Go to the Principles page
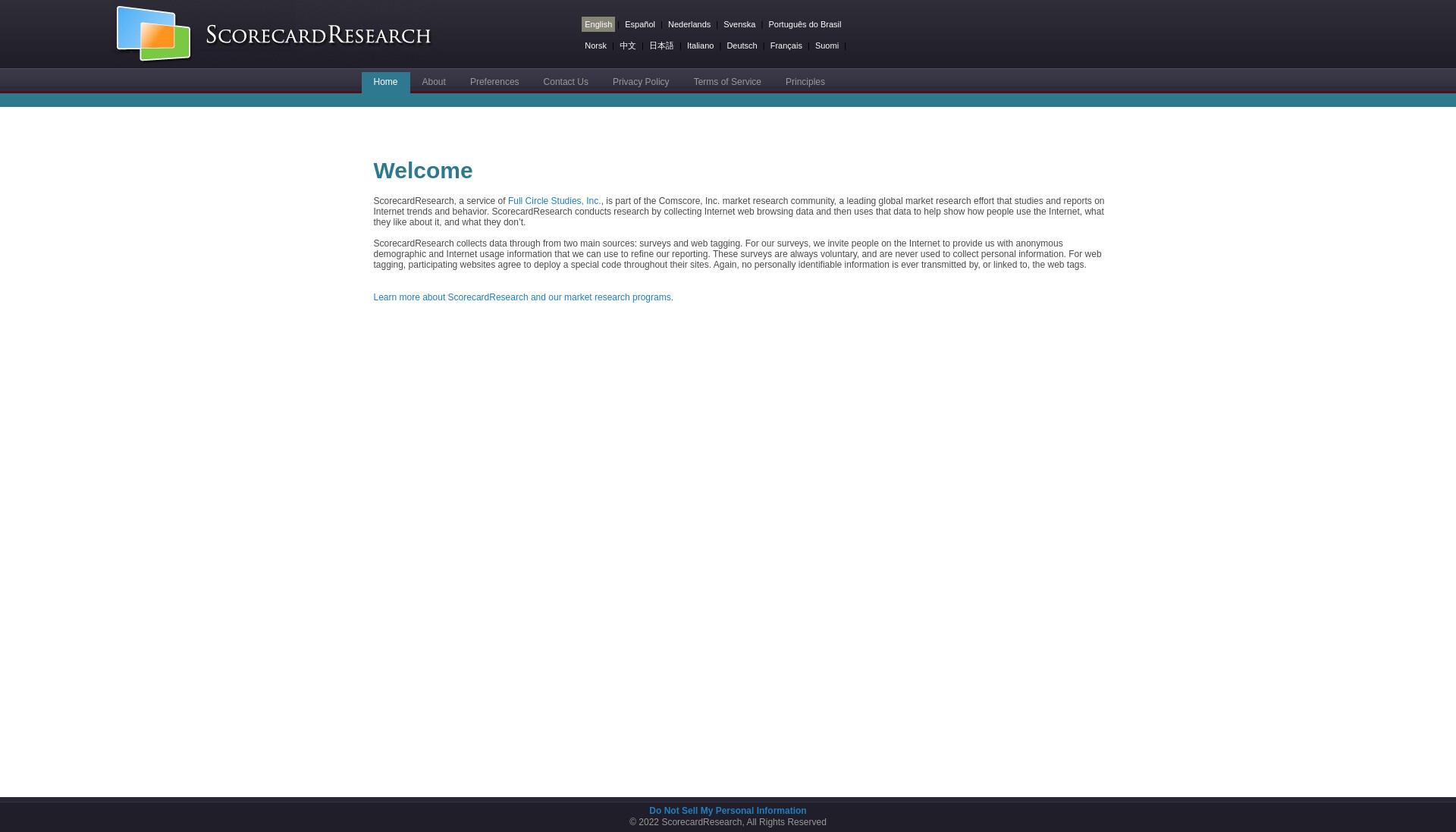The image size is (1456, 832). 805,82
